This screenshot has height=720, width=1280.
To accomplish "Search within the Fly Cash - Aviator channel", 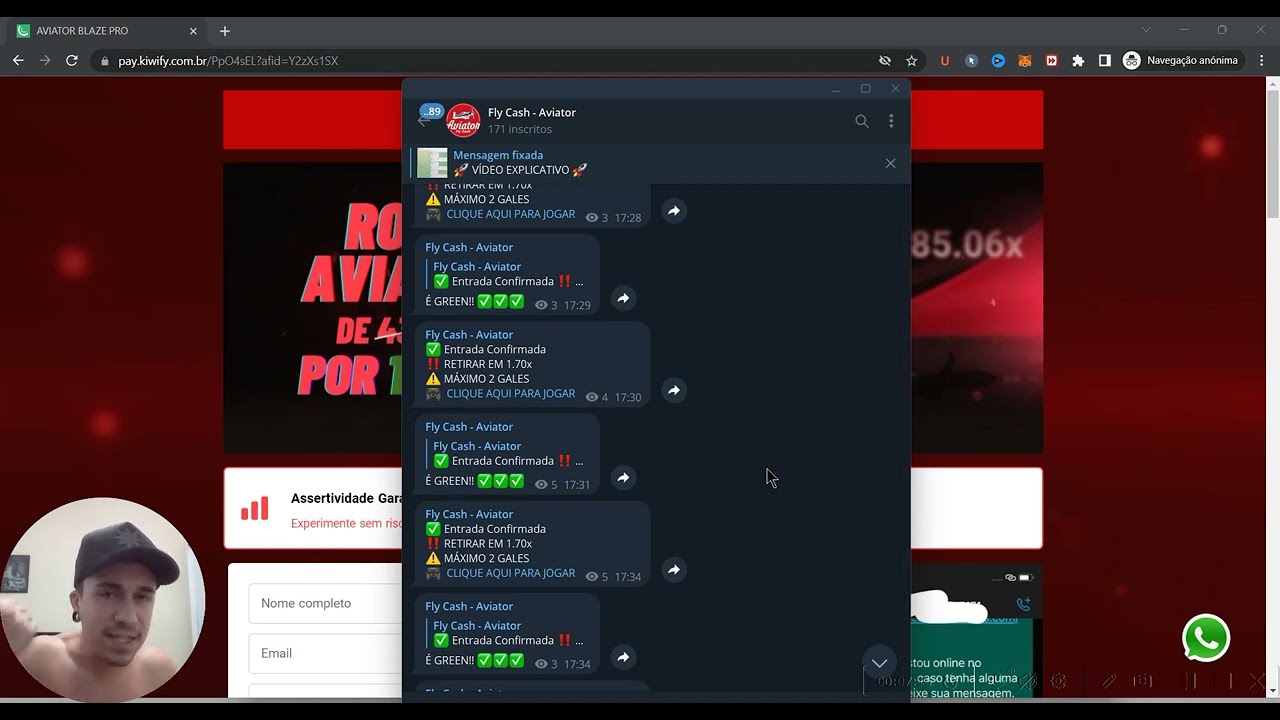I will (861, 121).
